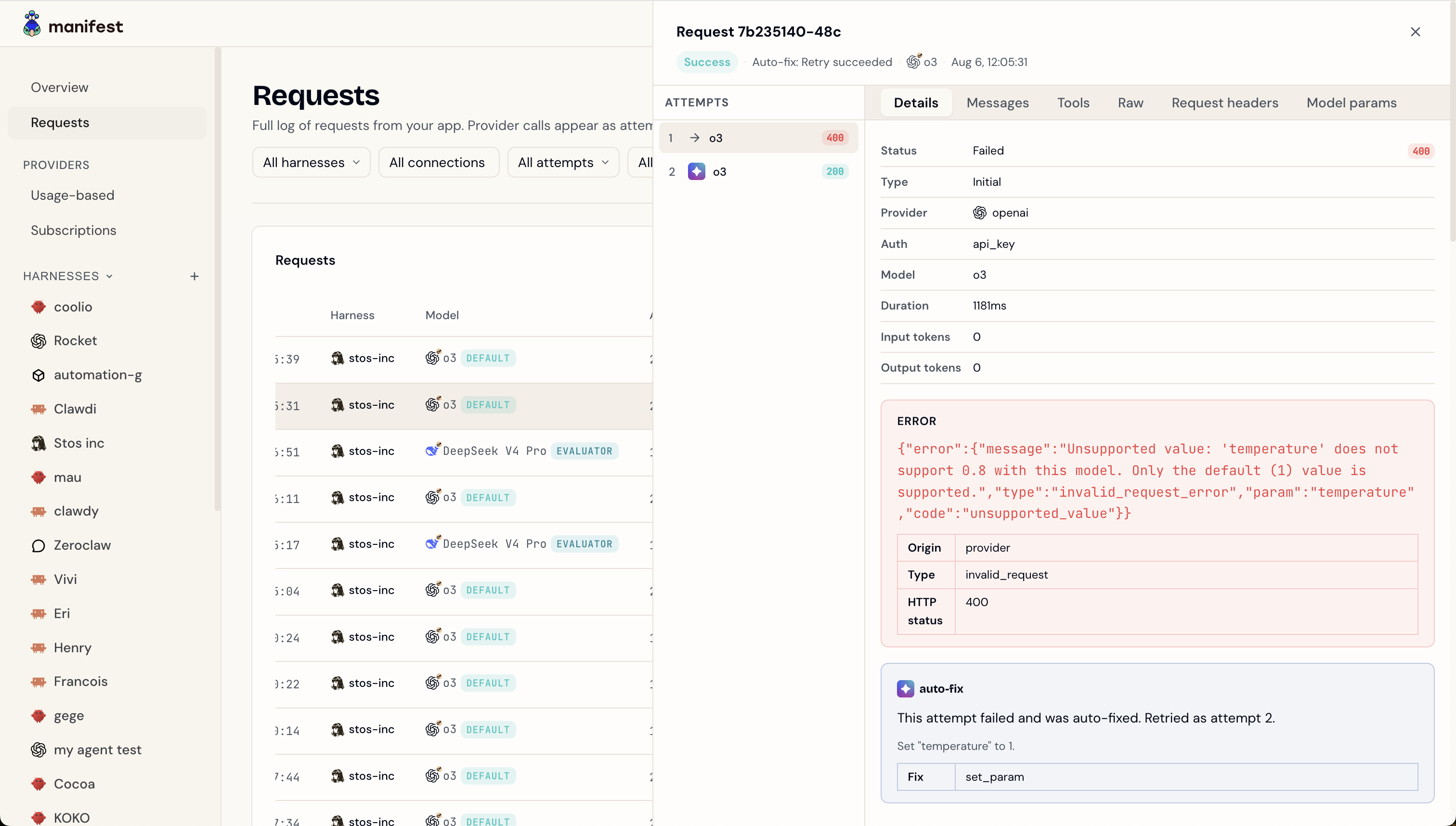Switch to the Messages tab

click(x=998, y=103)
